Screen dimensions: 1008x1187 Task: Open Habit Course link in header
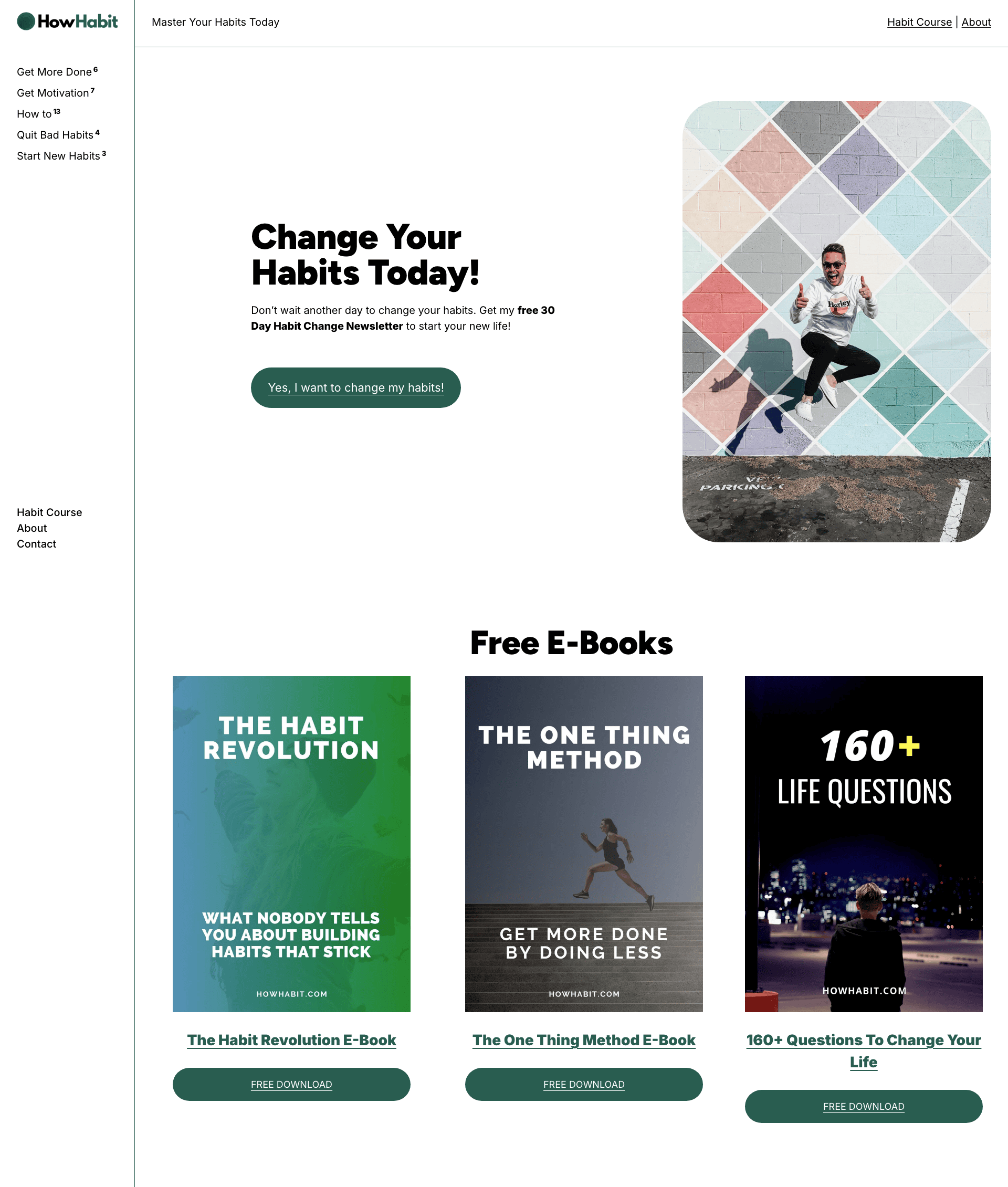(x=919, y=22)
